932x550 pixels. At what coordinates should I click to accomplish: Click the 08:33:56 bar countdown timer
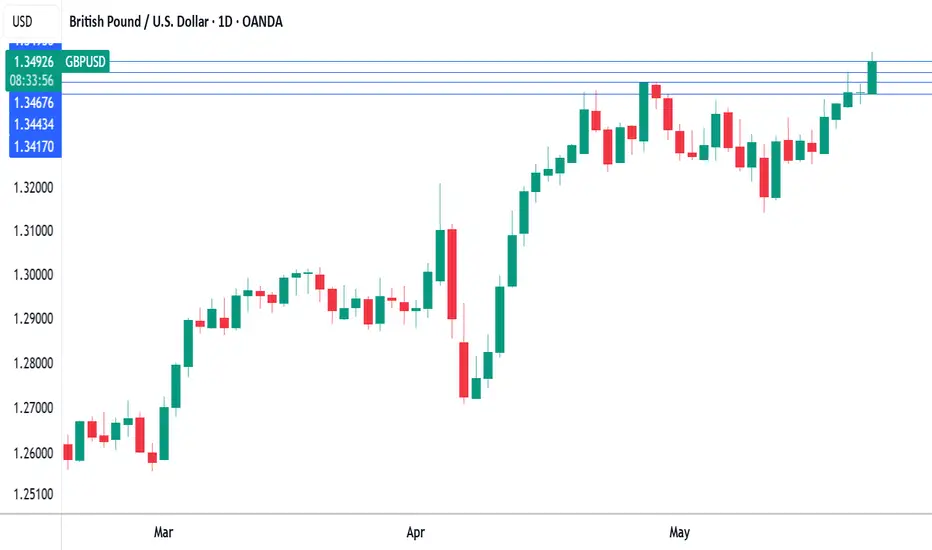32,81
